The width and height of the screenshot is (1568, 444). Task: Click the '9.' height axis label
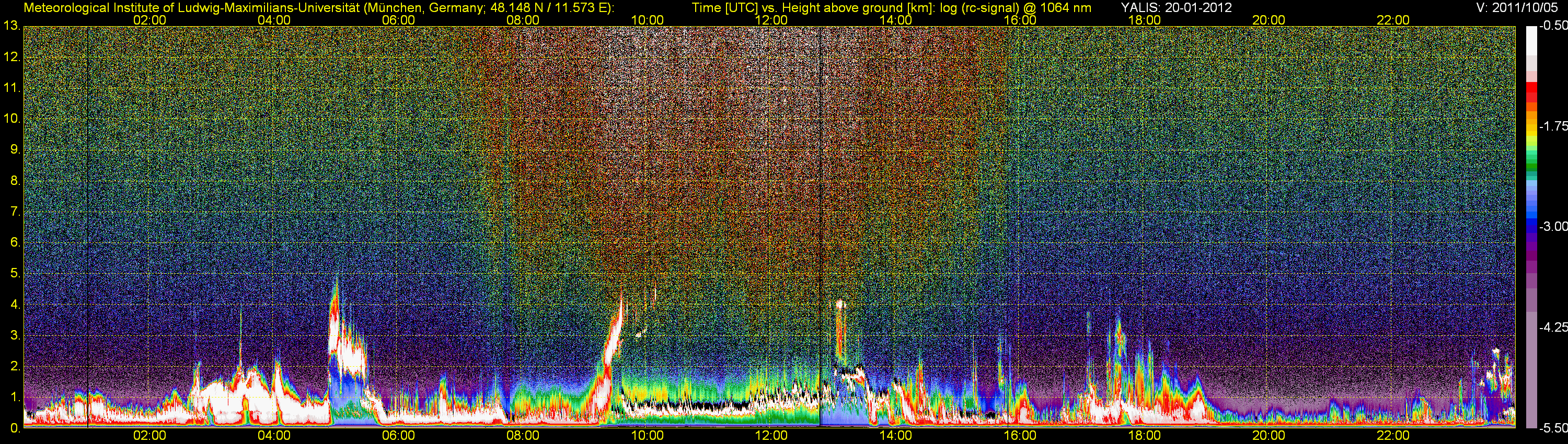pyautogui.click(x=15, y=149)
